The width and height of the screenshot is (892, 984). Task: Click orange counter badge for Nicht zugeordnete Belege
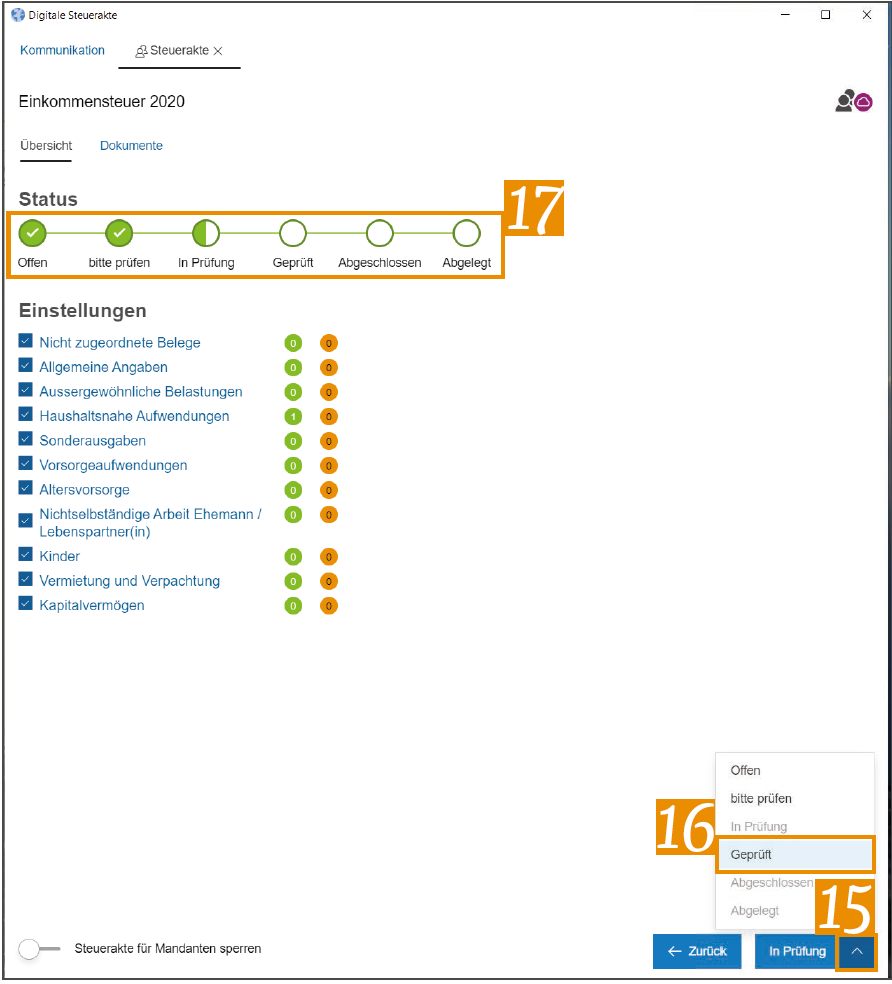329,343
